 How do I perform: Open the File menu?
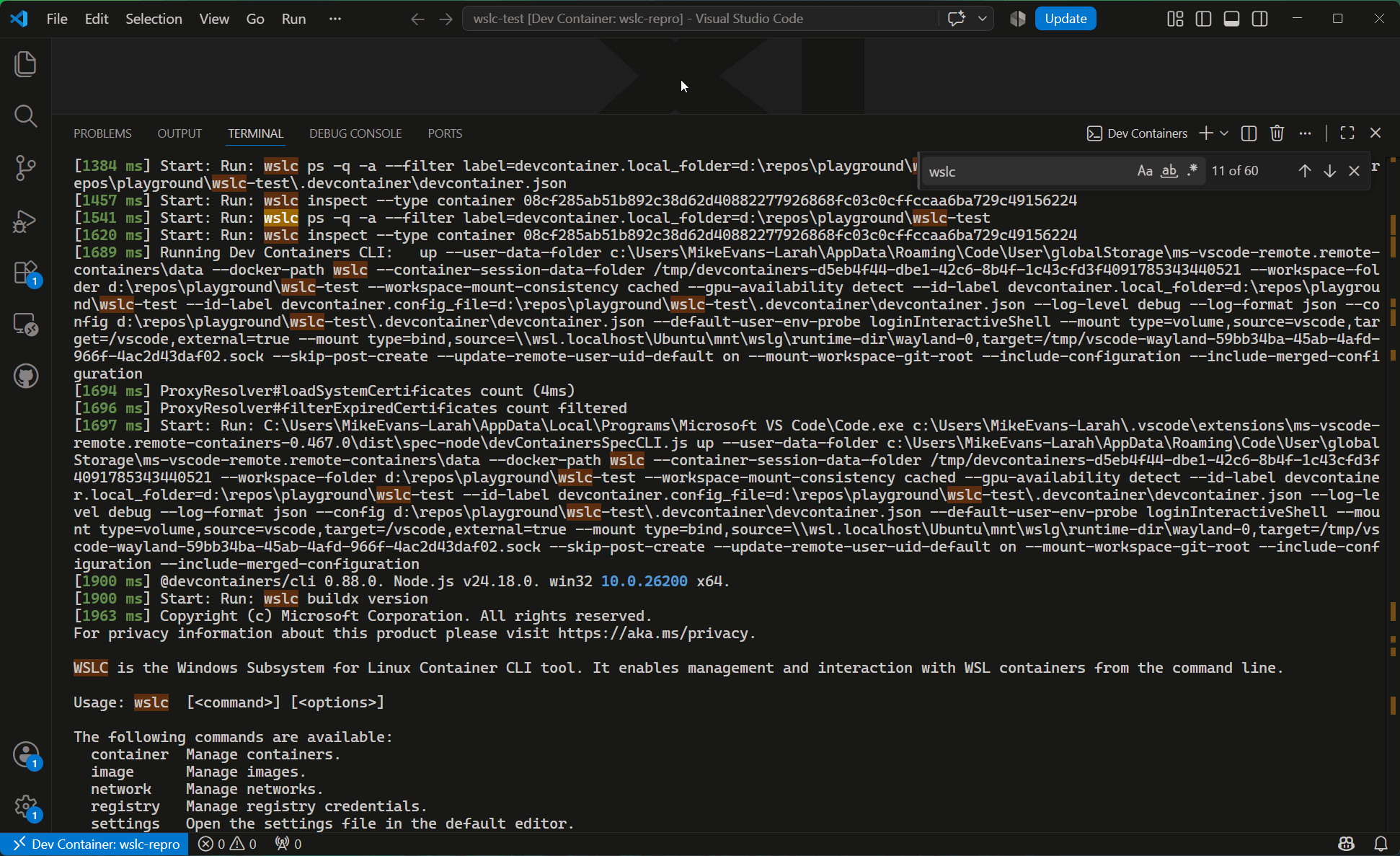pyautogui.click(x=57, y=19)
